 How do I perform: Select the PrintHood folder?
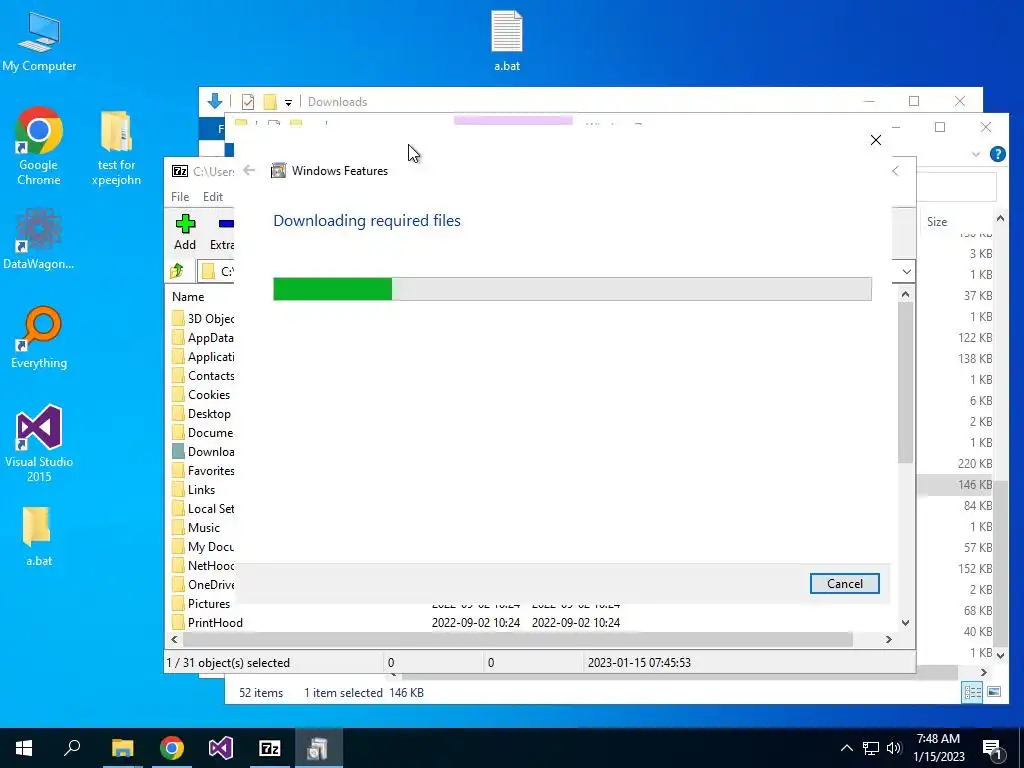(x=207, y=622)
